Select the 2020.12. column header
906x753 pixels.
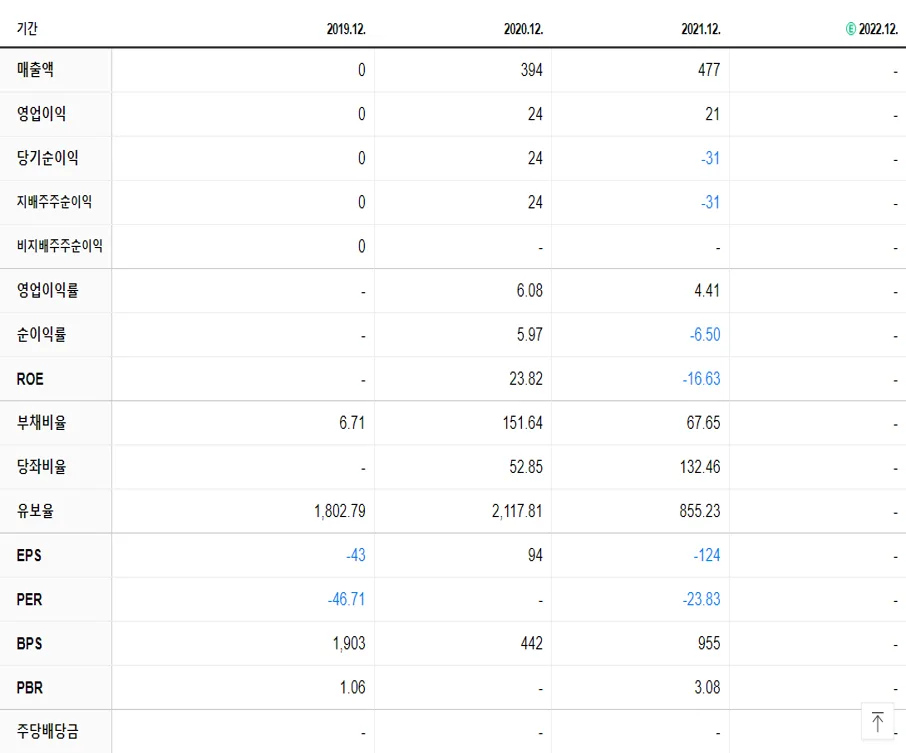pyautogui.click(x=523, y=29)
